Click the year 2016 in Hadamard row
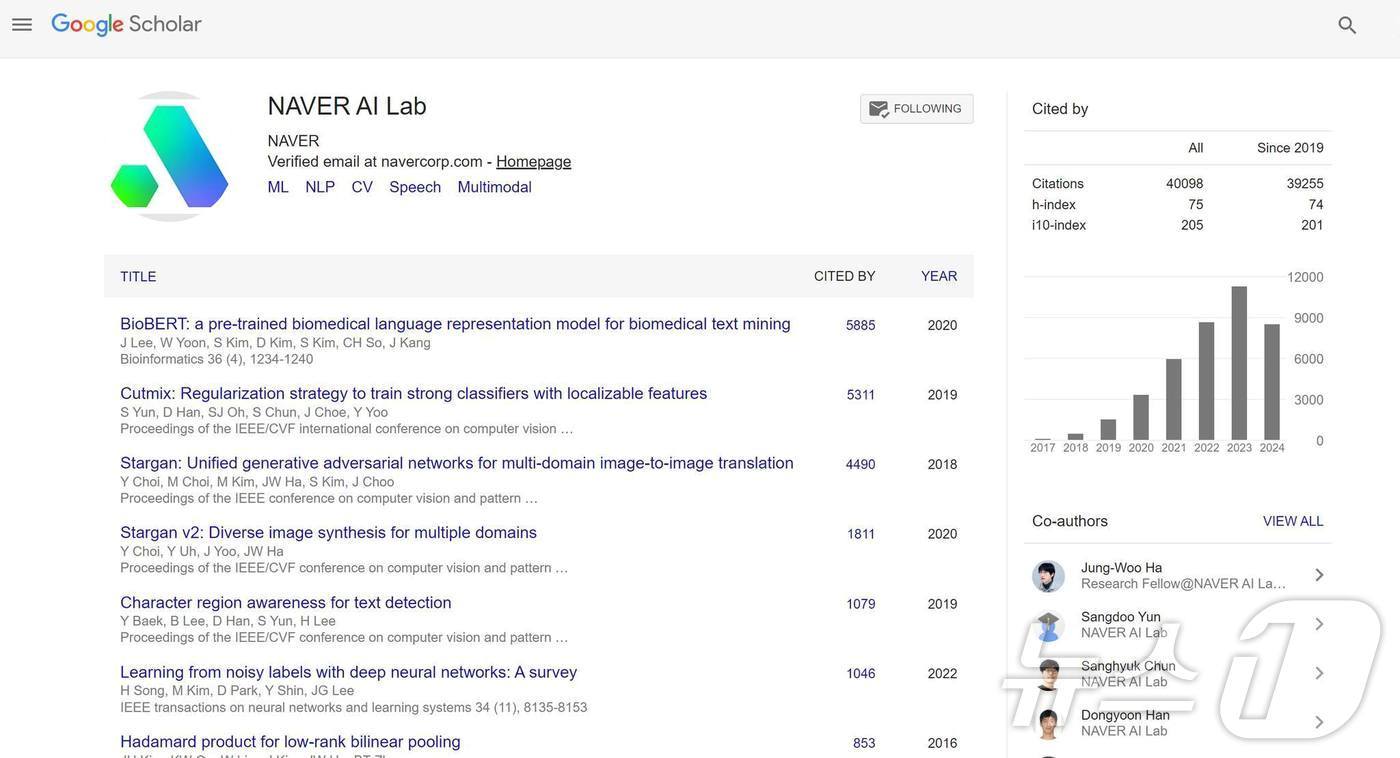Viewport: 1400px width, 758px height. (942, 743)
